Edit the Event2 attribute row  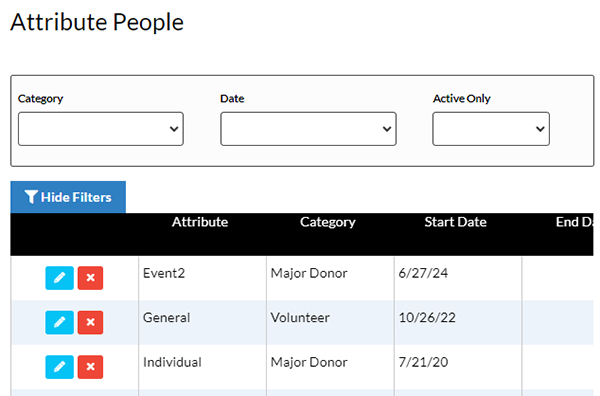click(59, 278)
